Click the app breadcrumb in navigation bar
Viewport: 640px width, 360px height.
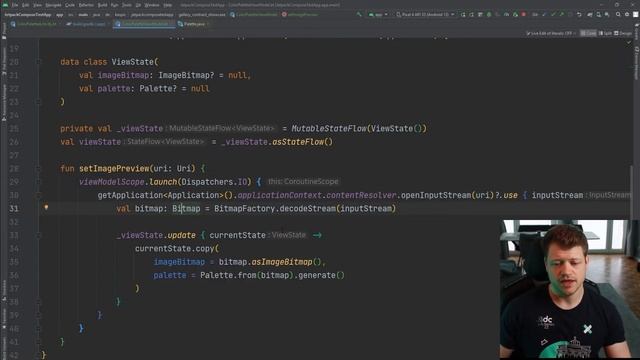point(60,15)
